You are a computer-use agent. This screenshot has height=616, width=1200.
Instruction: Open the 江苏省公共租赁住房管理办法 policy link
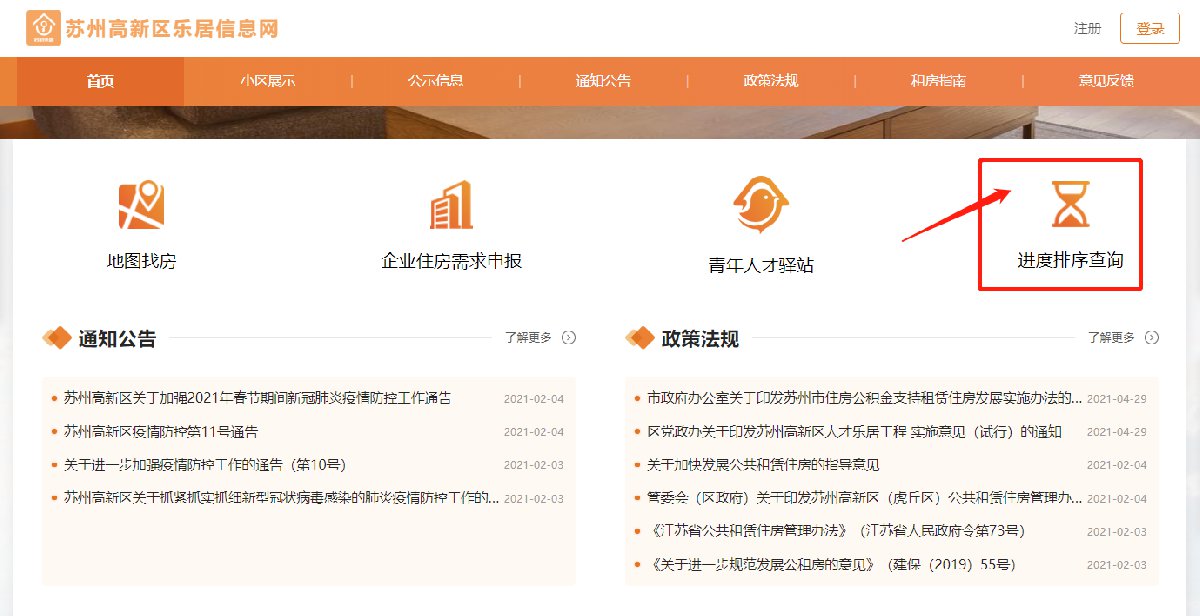tap(836, 531)
